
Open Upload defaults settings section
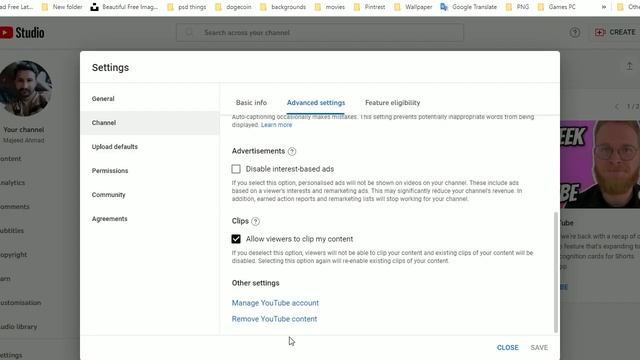pyautogui.click(x=150, y=147)
